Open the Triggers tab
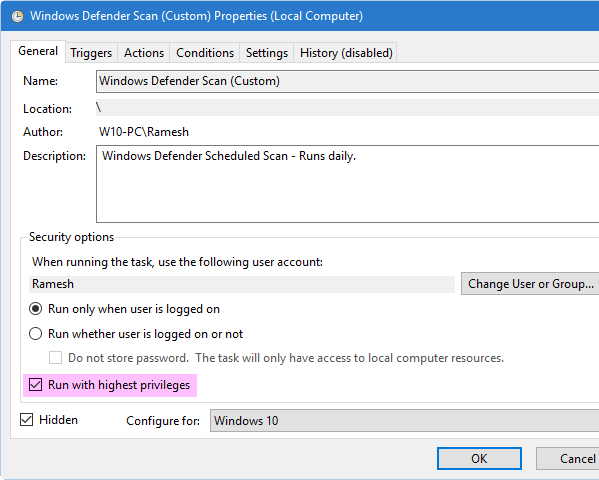Screen dimensions: 599x480 click(91, 53)
